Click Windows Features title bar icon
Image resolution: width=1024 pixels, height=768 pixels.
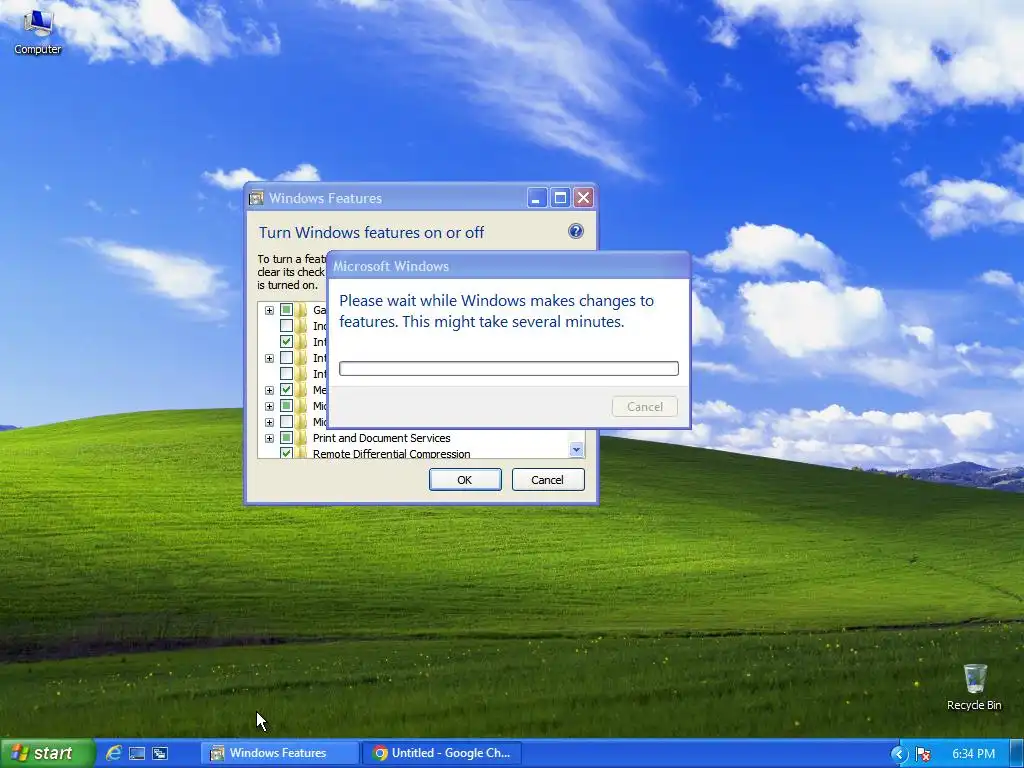point(256,198)
